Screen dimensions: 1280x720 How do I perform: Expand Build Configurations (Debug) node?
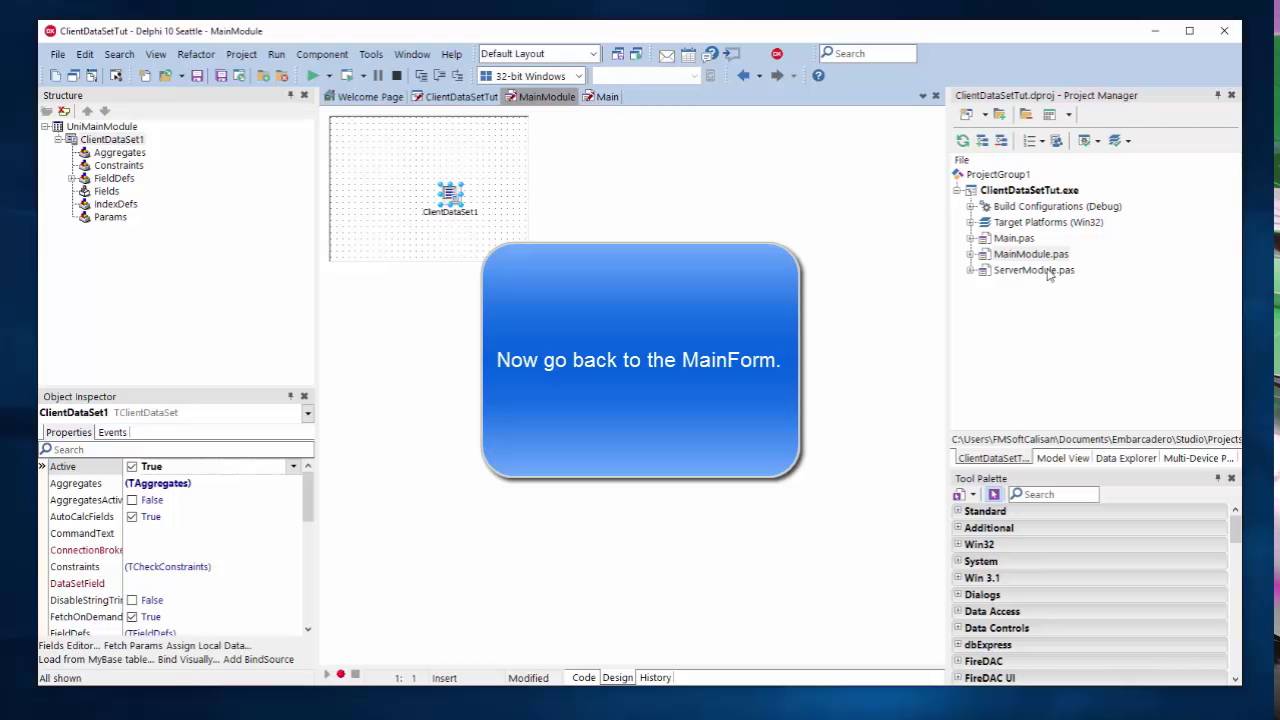(970, 206)
